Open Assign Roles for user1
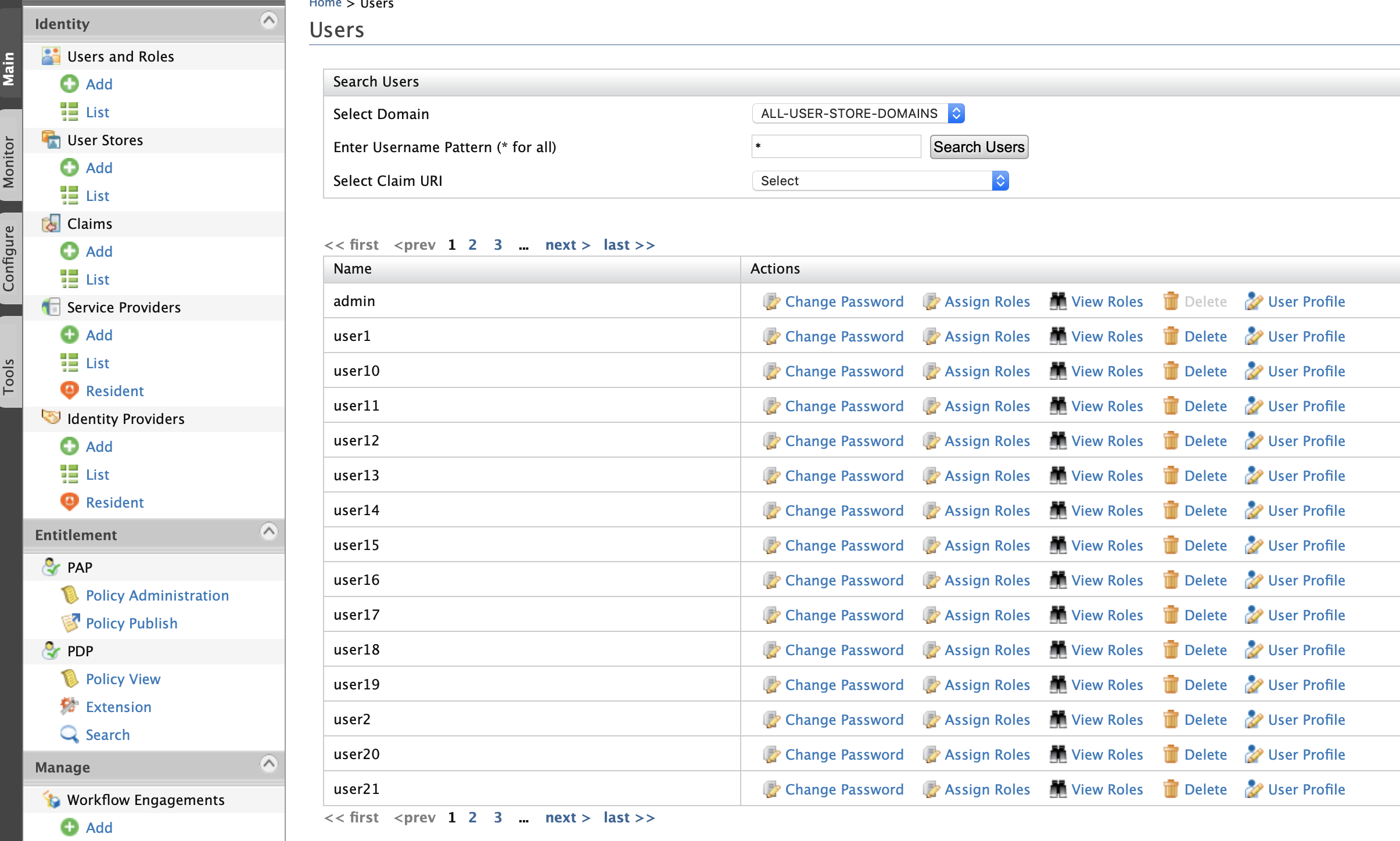The width and height of the screenshot is (1400, 841). (x=986, y=336)
